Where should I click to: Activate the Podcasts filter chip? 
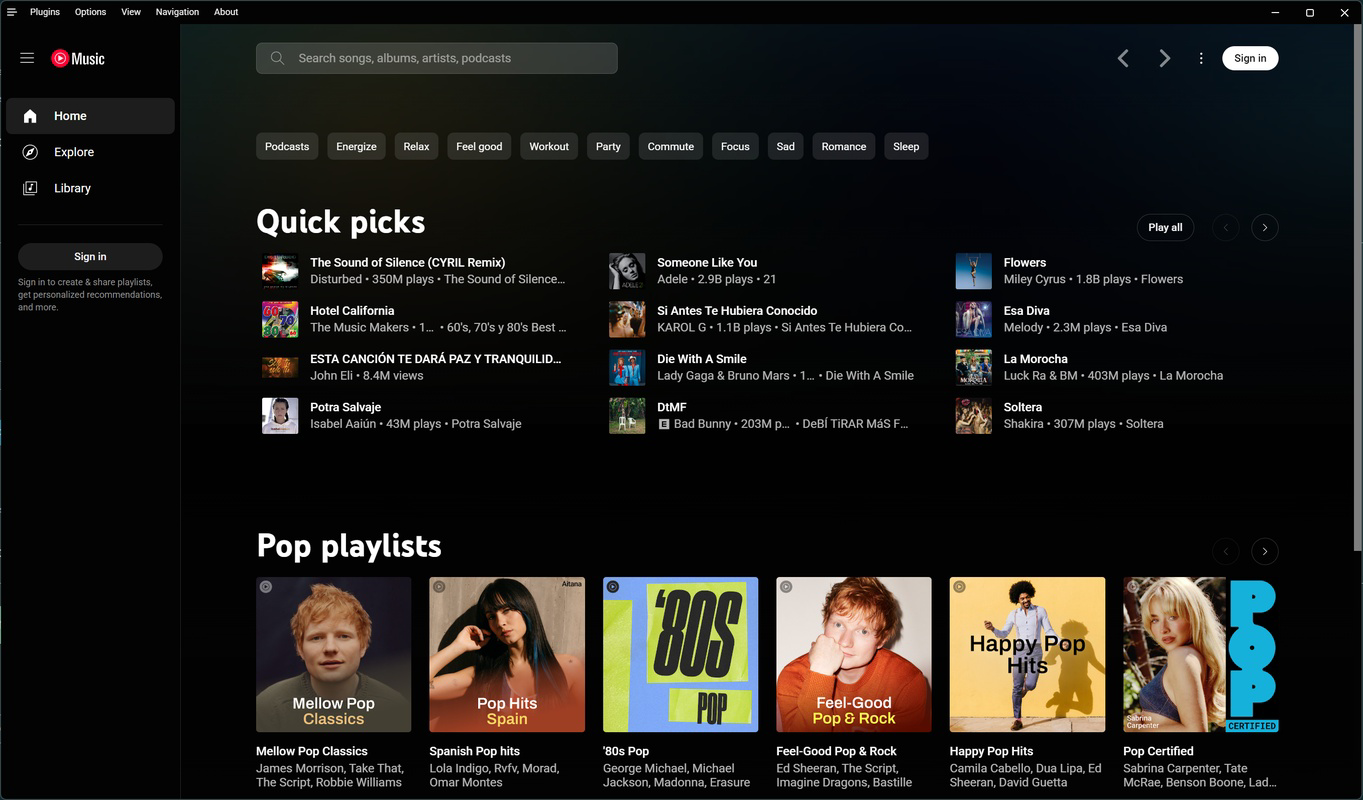(287, 146)
